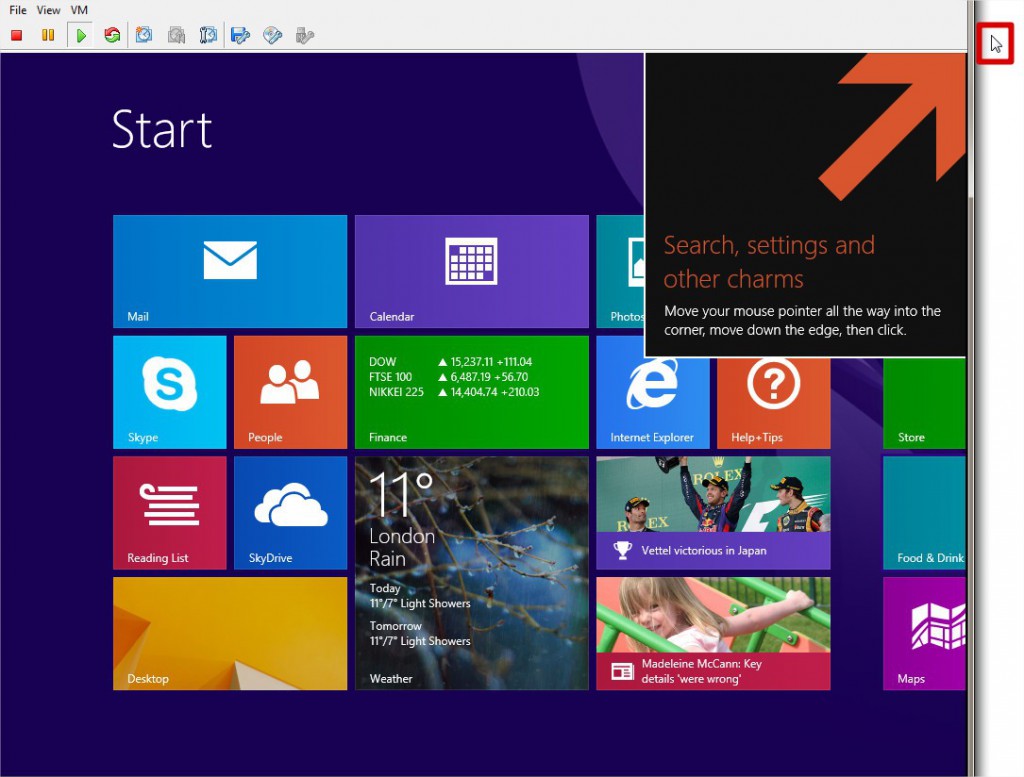Open the partly hidden Photos tile
This screenshot has height=777, width=1024.
(620, 271)
